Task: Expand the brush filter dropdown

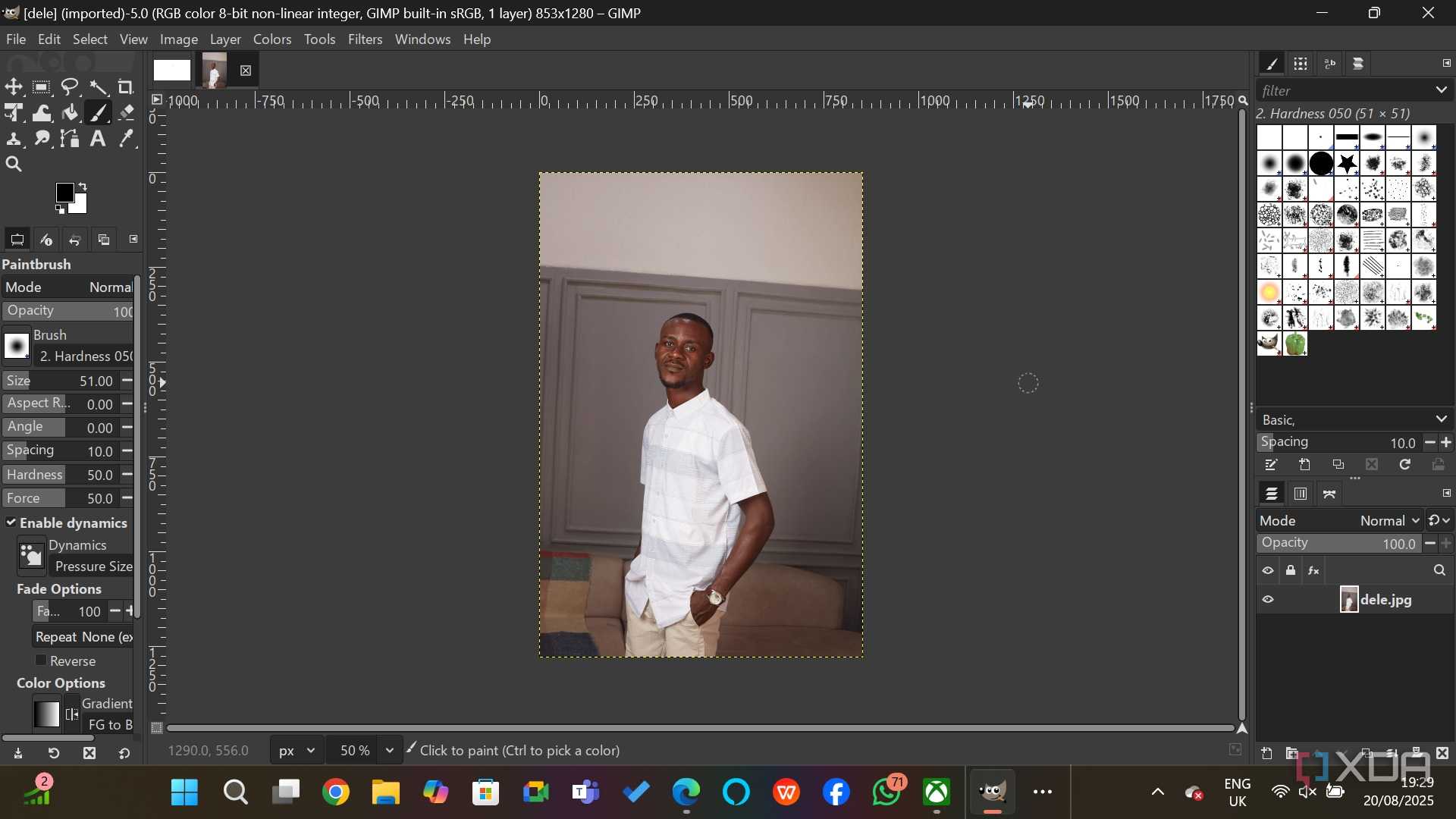Action: tap(1441, 90)
